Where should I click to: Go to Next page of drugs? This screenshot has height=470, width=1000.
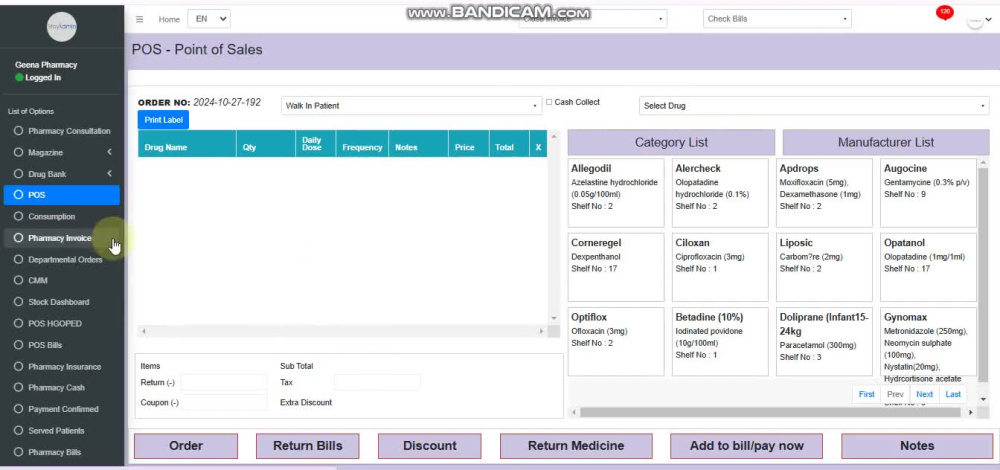[x=925, y=394]
